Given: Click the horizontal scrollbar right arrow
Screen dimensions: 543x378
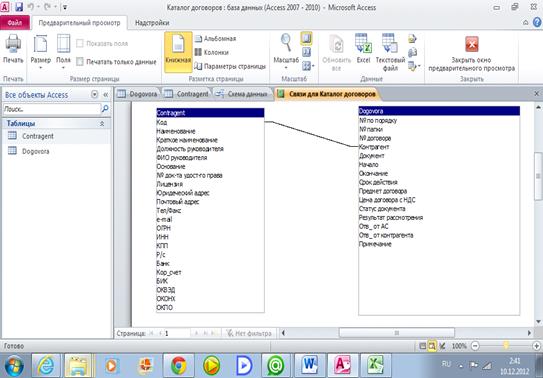Looking at the screenshot, I should pyautogui.click(x=529, y=333).
